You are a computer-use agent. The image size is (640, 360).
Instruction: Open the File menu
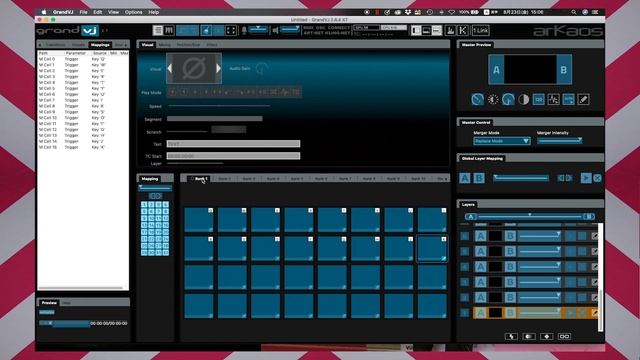click(x=83, y=12)
